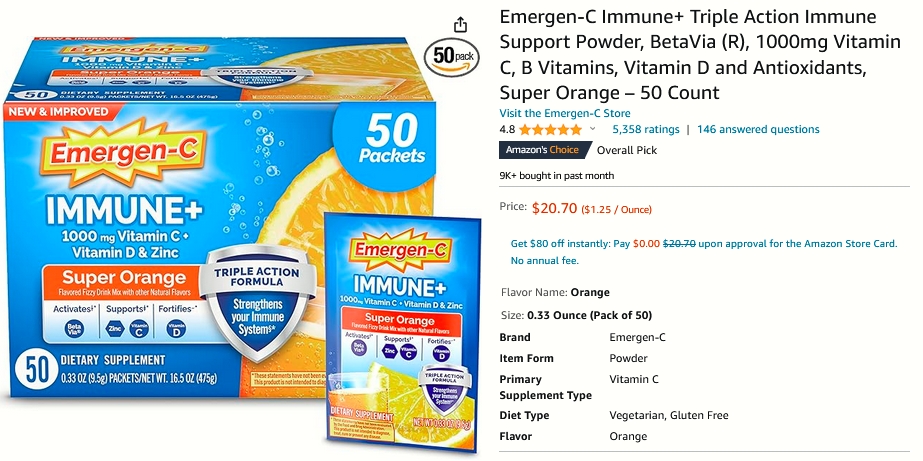Click the share icon above the 50 pack badge

pyautogui.click(x=460, y=25)
